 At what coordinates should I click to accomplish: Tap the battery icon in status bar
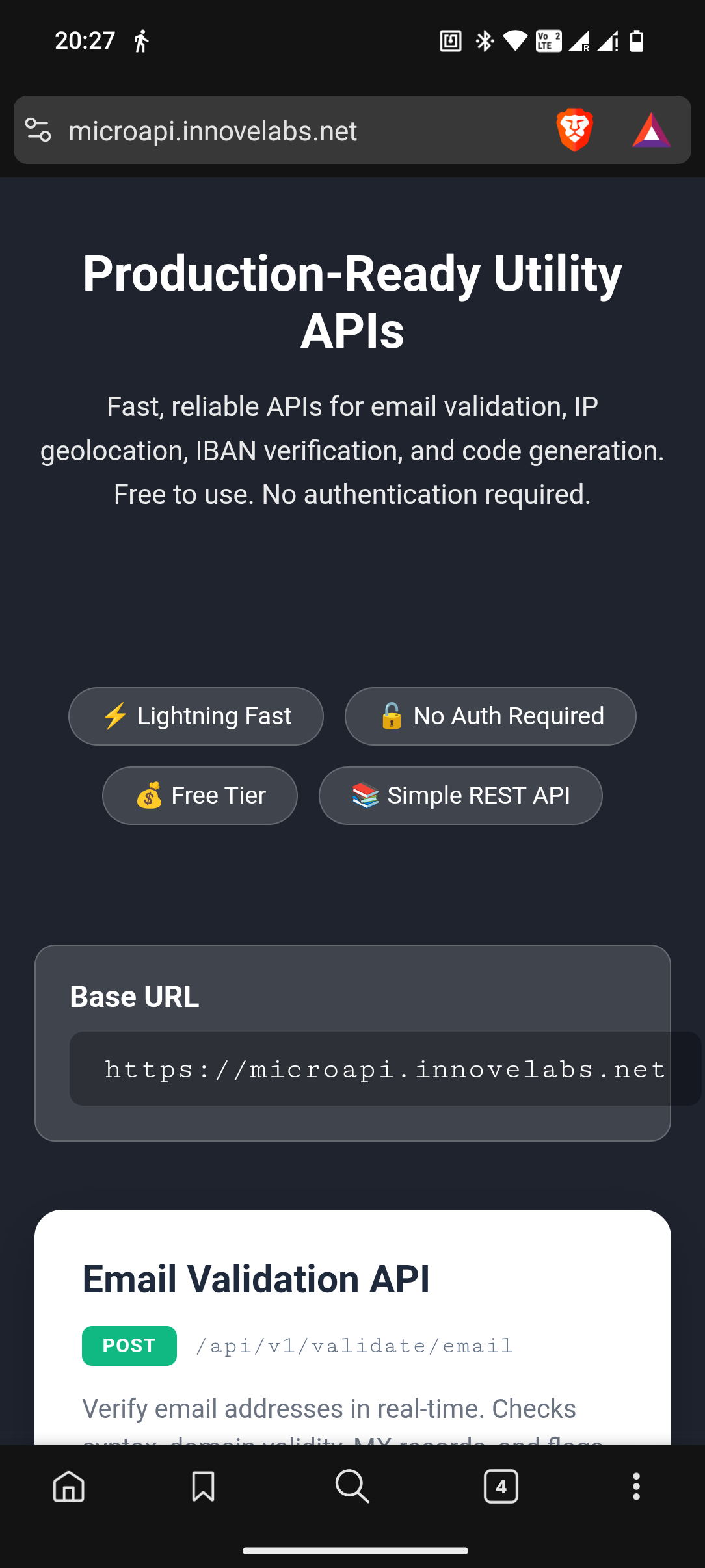pyautogui.click(x=637, y=41)
